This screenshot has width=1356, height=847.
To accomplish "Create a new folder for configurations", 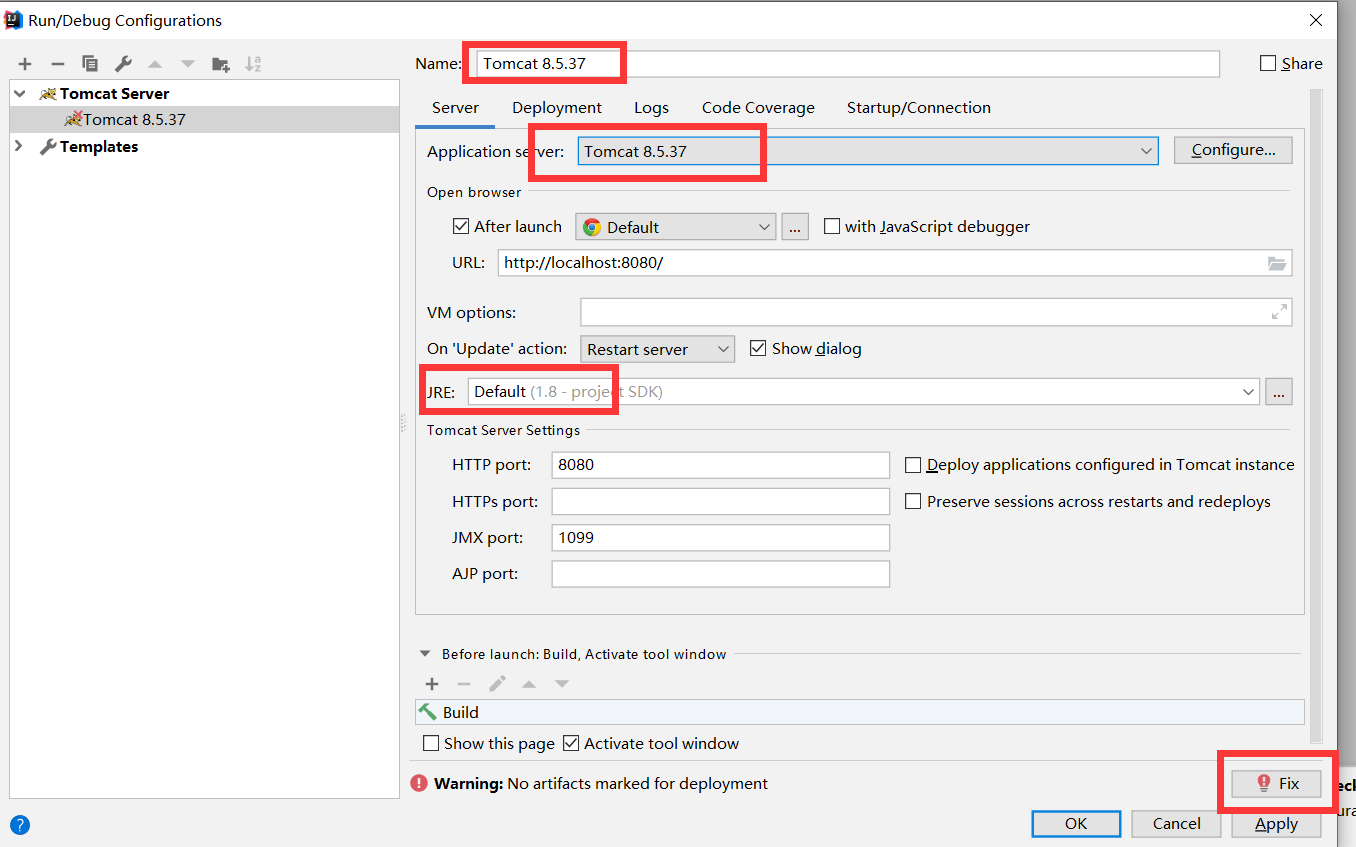I will [221, 64].
